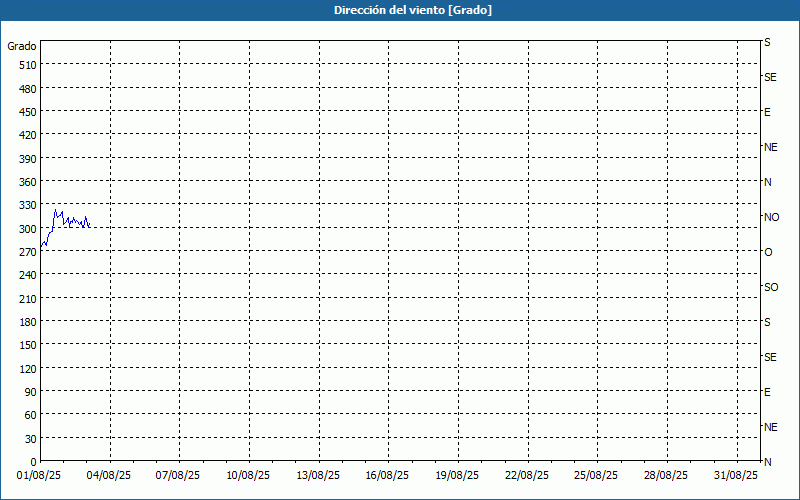The height and width of the screenshot is (500, 800).
Task: Click the 150 y-axis value
Action: (x=28, y=345)
